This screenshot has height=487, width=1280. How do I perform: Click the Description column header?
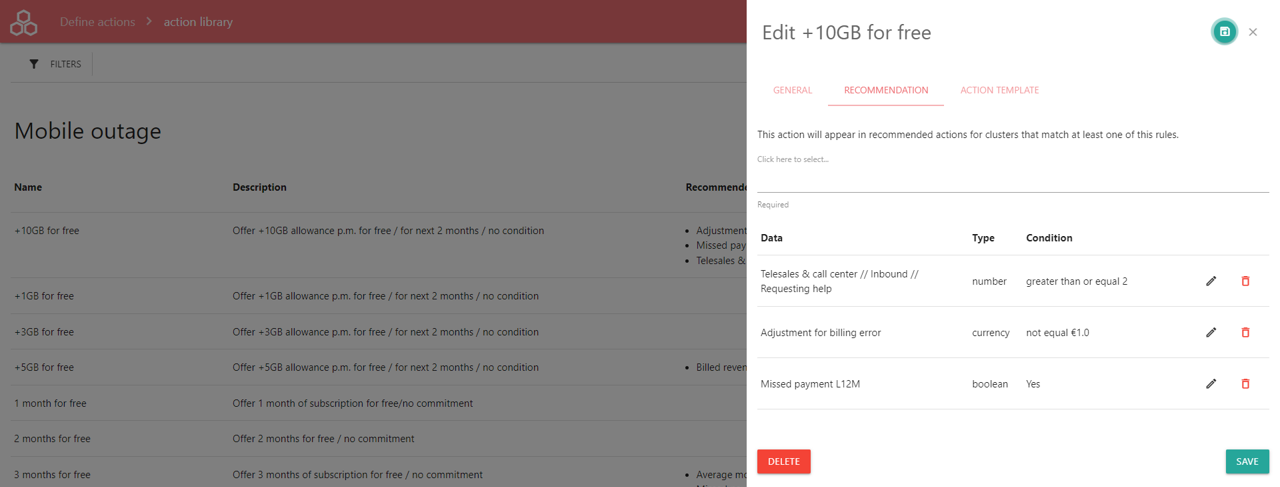pos(260,187)
